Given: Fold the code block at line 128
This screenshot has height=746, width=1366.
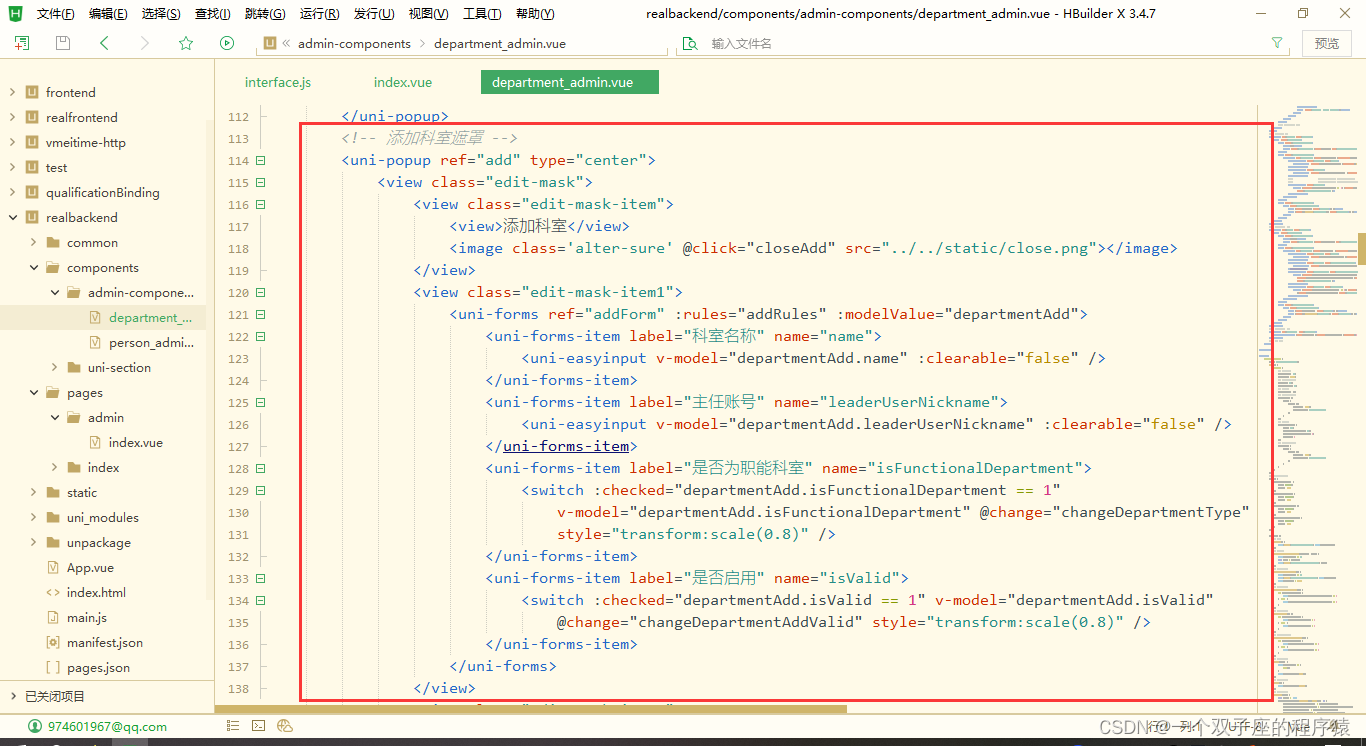Looking at the screenshot, I should pyautogui.click(x=261, y=469).
